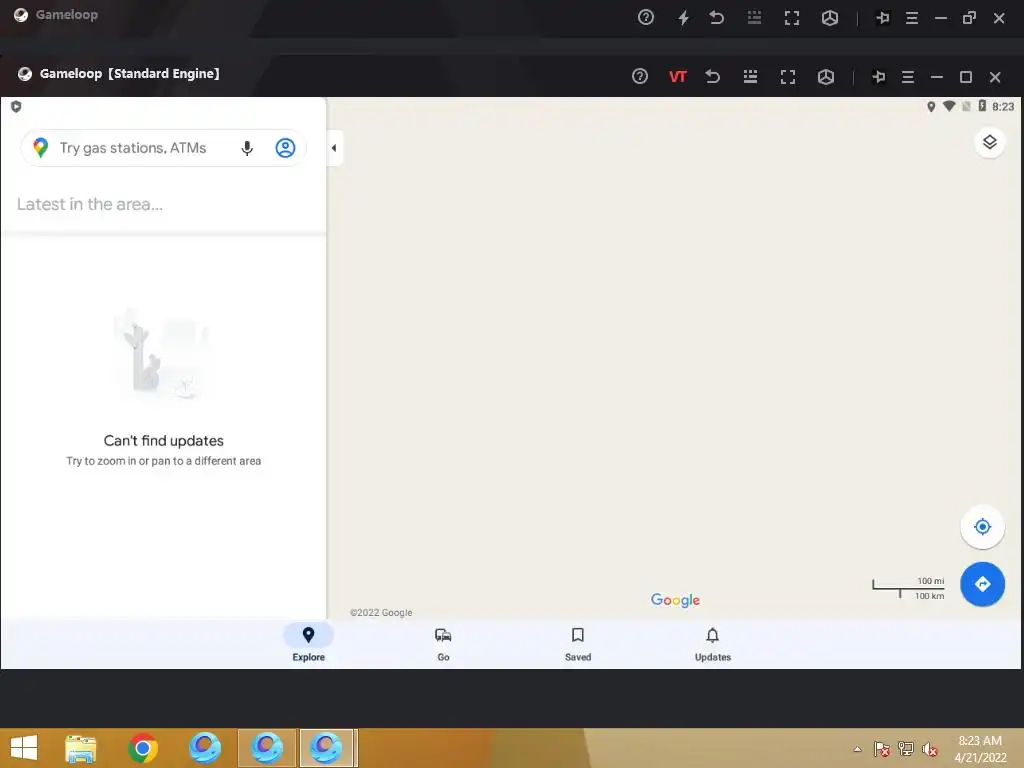Click the Action Center flag tray icon

[882, 749]
